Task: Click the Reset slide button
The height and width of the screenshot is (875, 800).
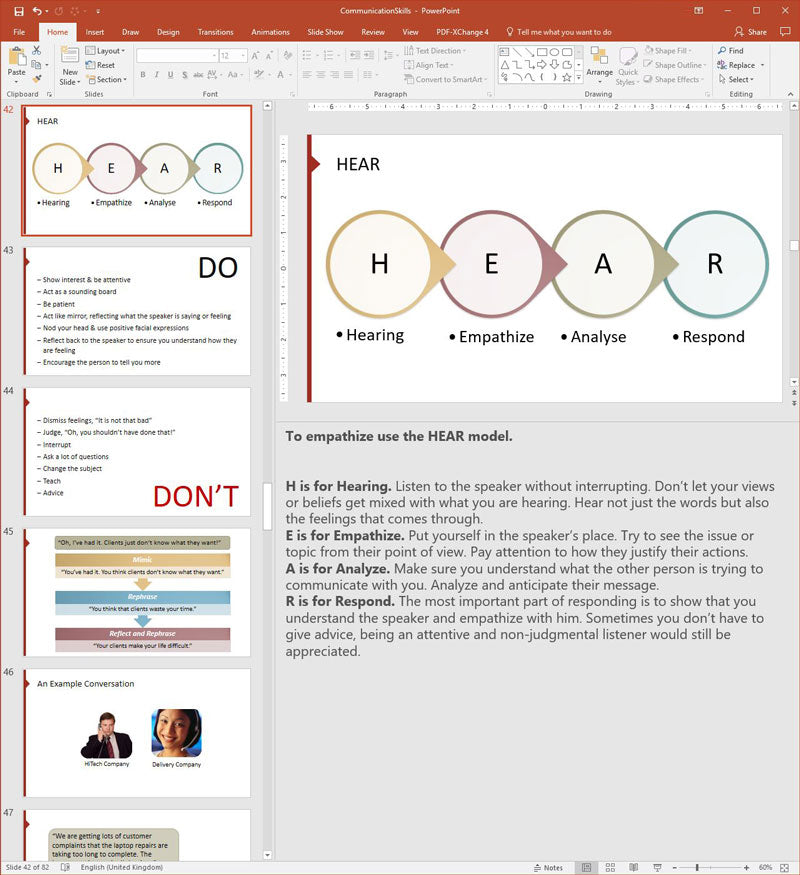Action: [100, 65]
